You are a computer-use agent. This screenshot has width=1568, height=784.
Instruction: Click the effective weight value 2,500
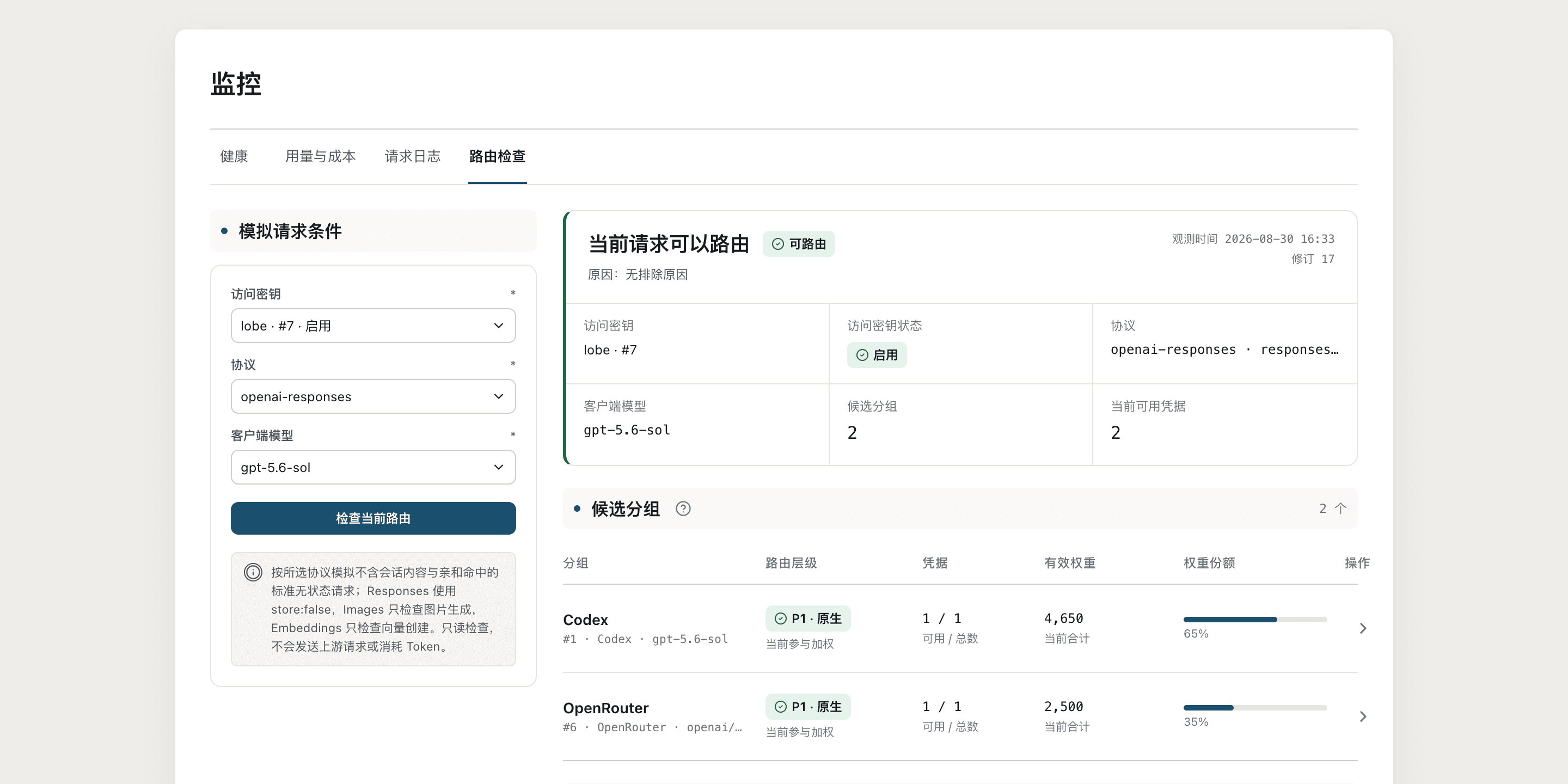click(x=1063, y=707)
